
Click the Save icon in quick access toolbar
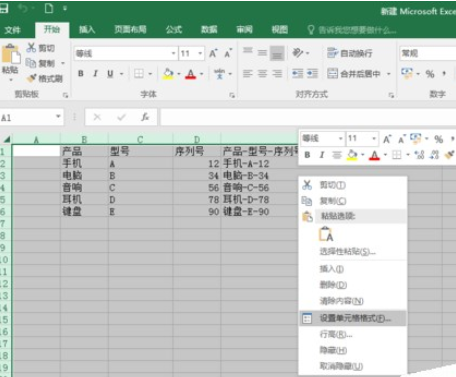coord(4,8)
